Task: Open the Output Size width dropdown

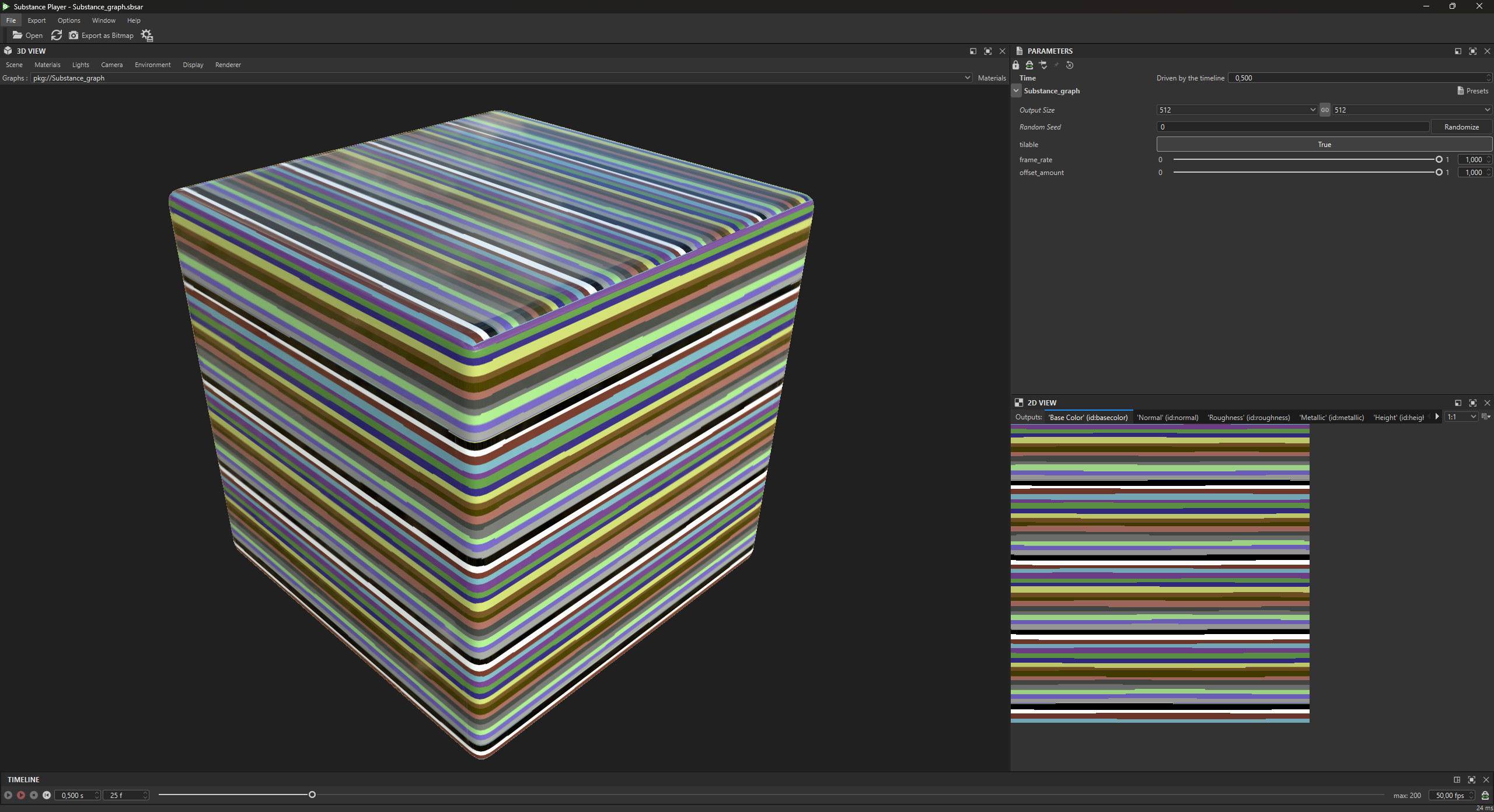Action: click(1237, 110)
